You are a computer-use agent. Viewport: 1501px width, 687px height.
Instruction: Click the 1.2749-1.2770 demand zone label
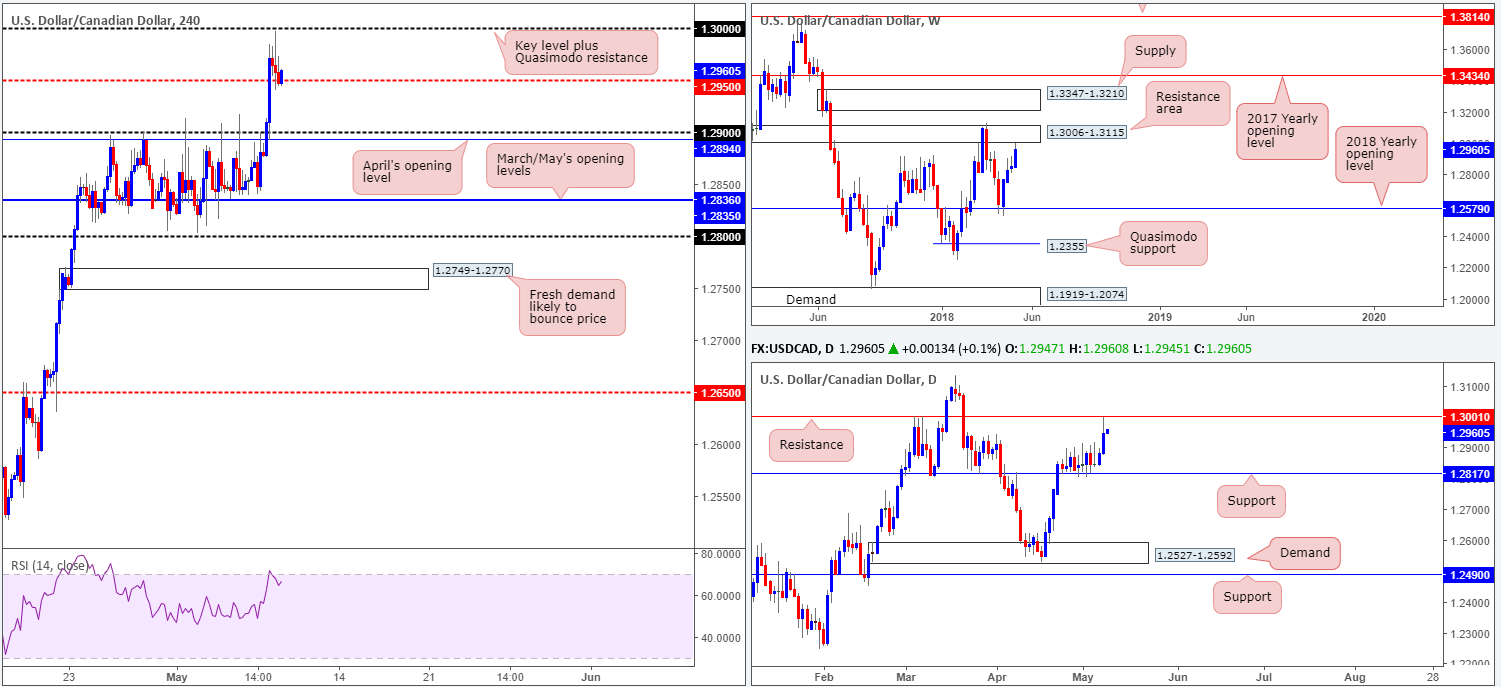472,270
